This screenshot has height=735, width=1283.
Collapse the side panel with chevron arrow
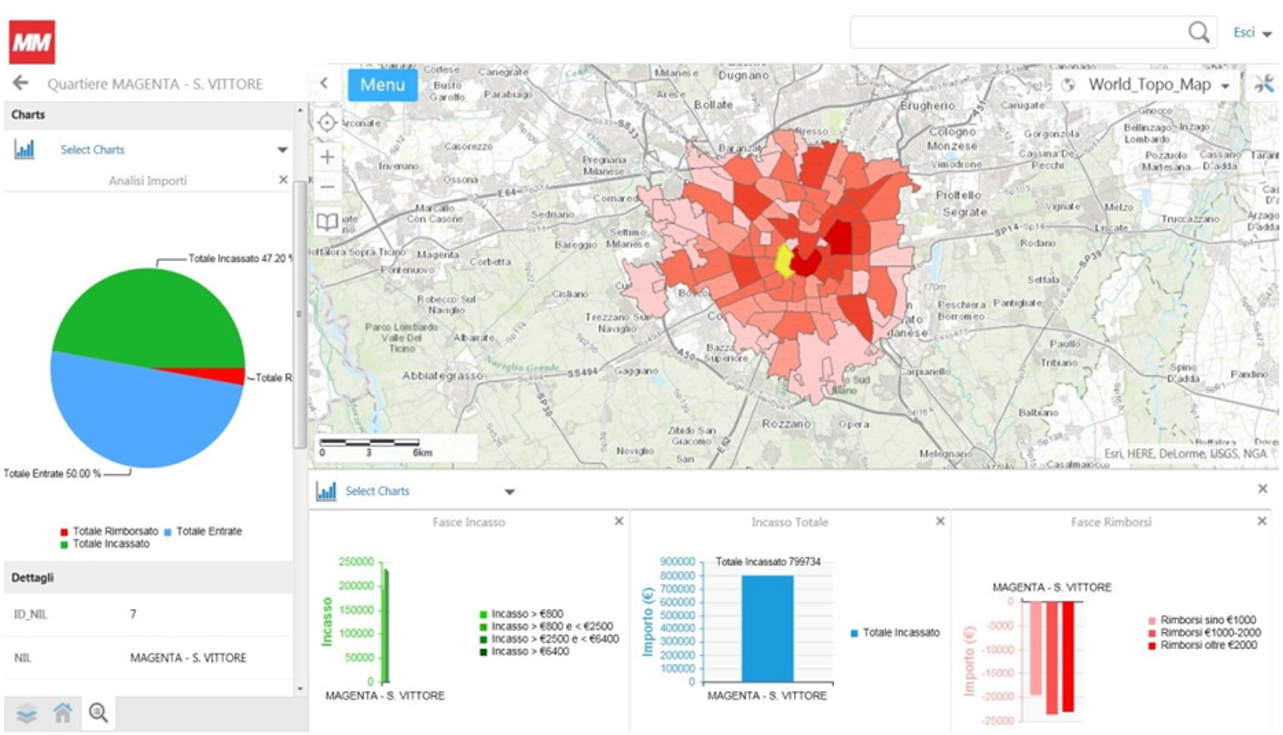tap(324, 83)
